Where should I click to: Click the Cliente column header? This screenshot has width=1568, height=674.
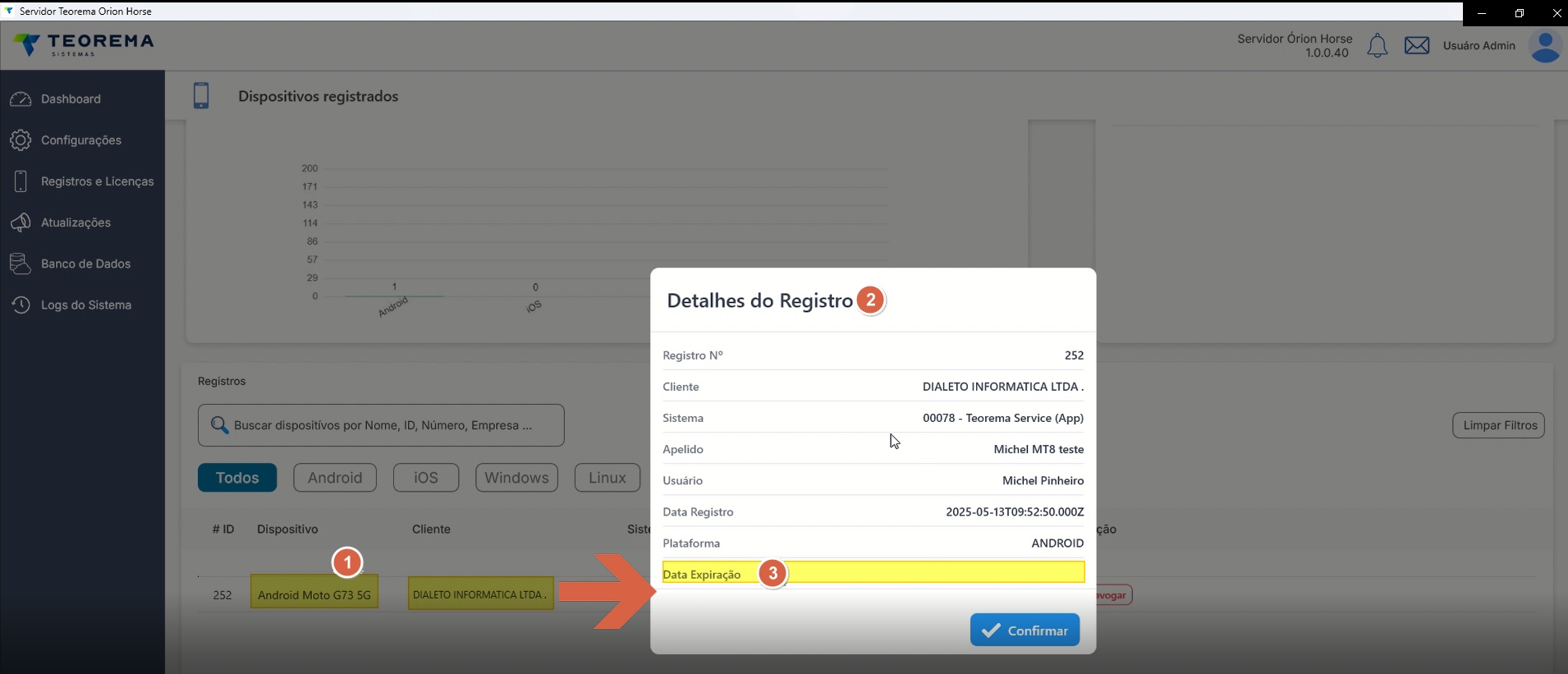pos(431,530)
